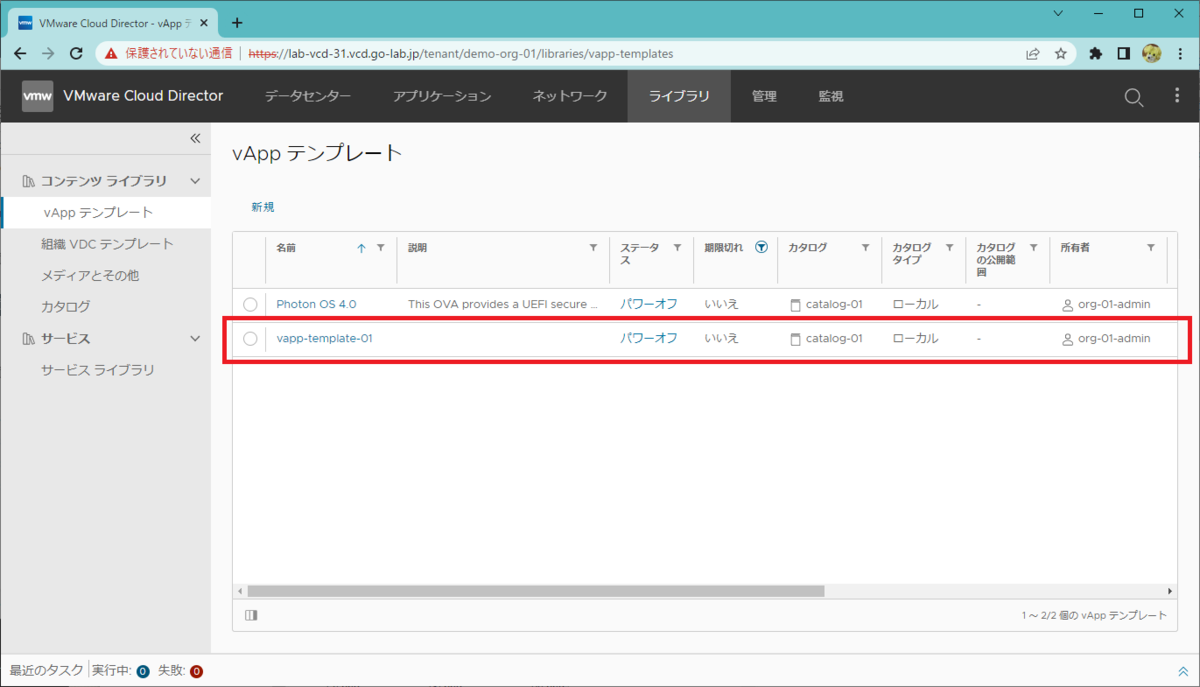This screenshot has width=1200, height=687.
Task: Open the vapp-template-01 link
Action: 324,338
